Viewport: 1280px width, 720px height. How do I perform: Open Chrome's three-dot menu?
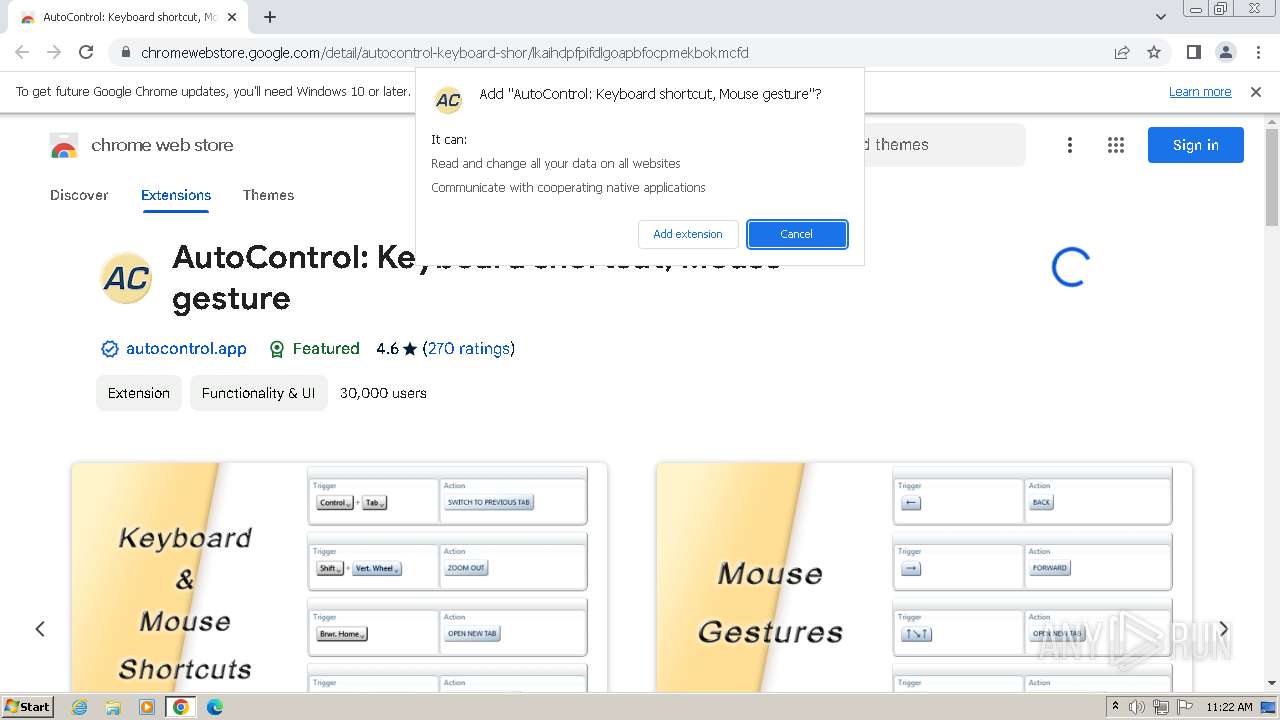1257,52
